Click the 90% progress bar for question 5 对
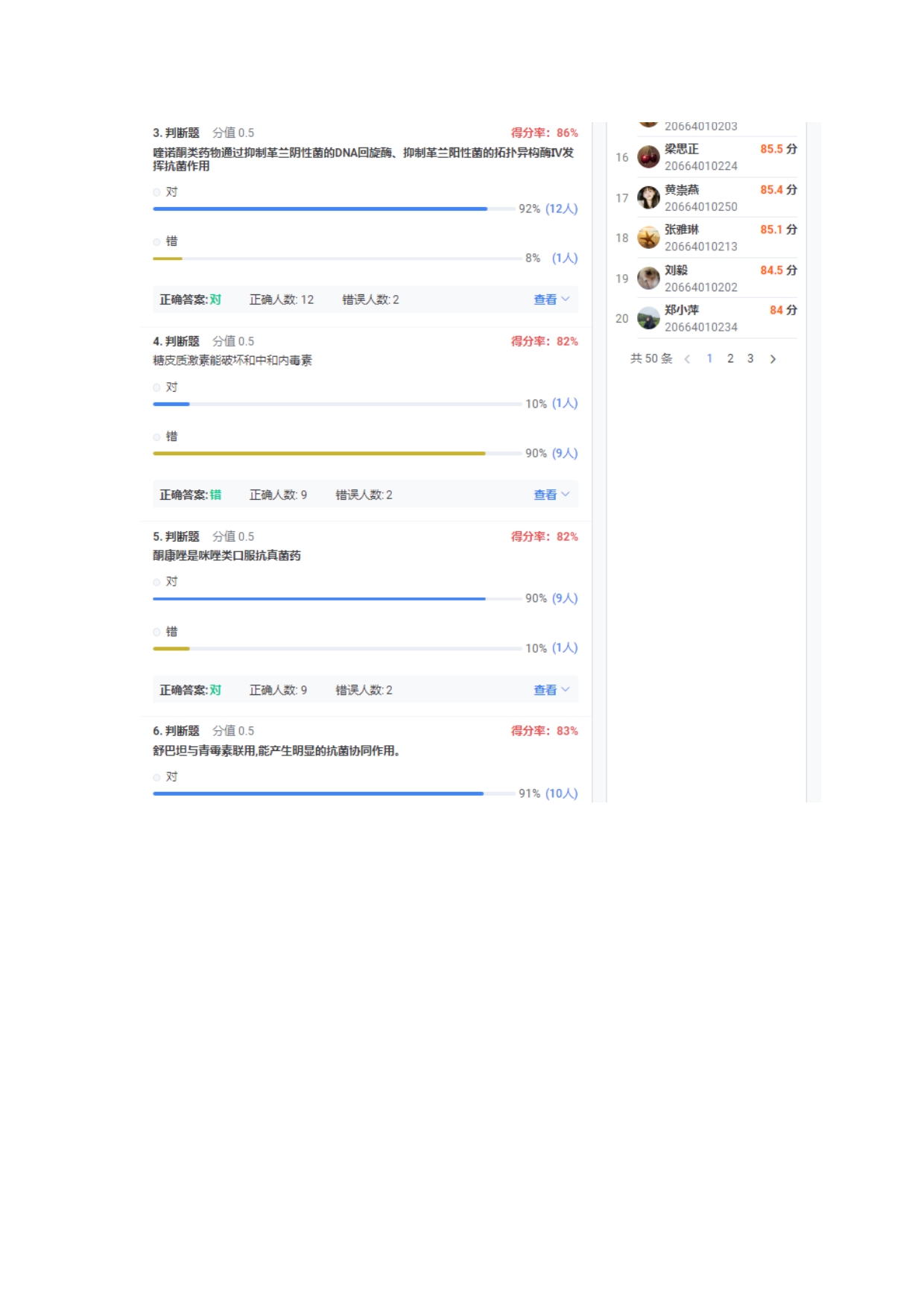 pos(319,599)
